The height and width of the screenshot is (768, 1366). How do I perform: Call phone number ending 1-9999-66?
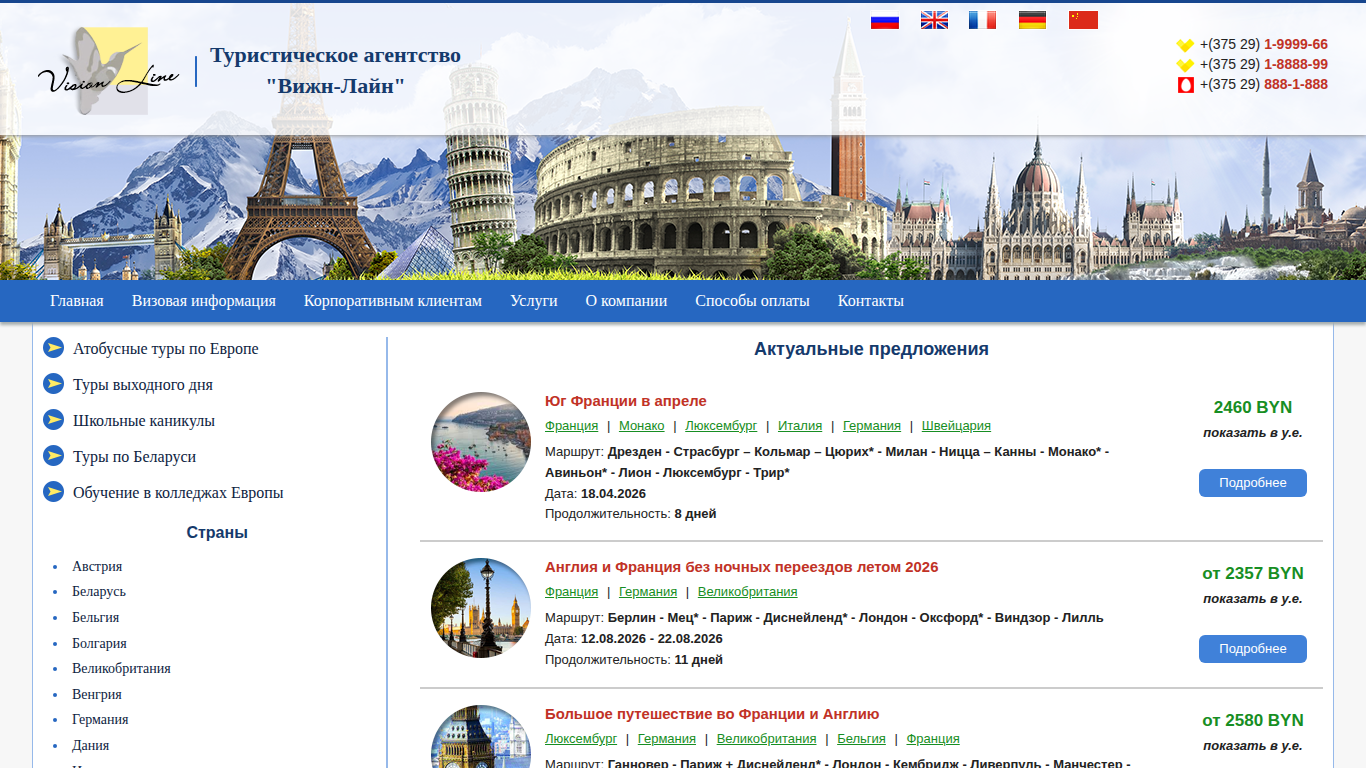[1264, 45]
